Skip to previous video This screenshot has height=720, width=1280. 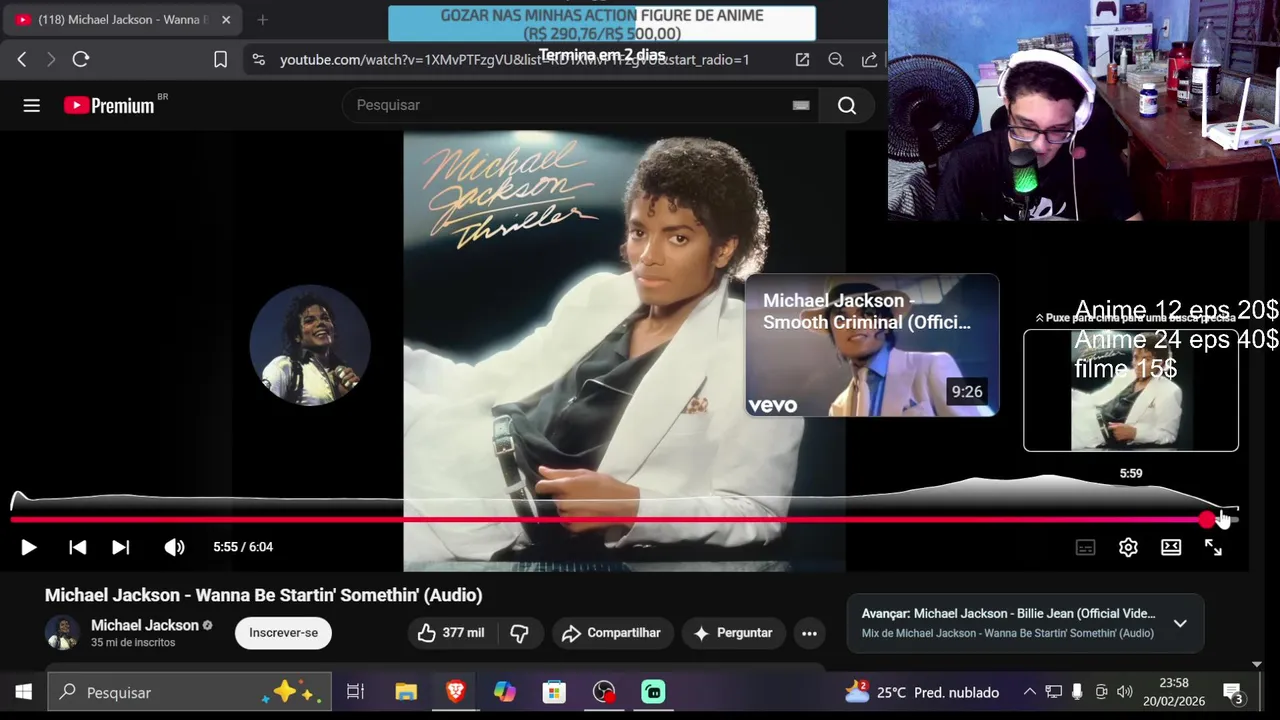coord(77,547)
